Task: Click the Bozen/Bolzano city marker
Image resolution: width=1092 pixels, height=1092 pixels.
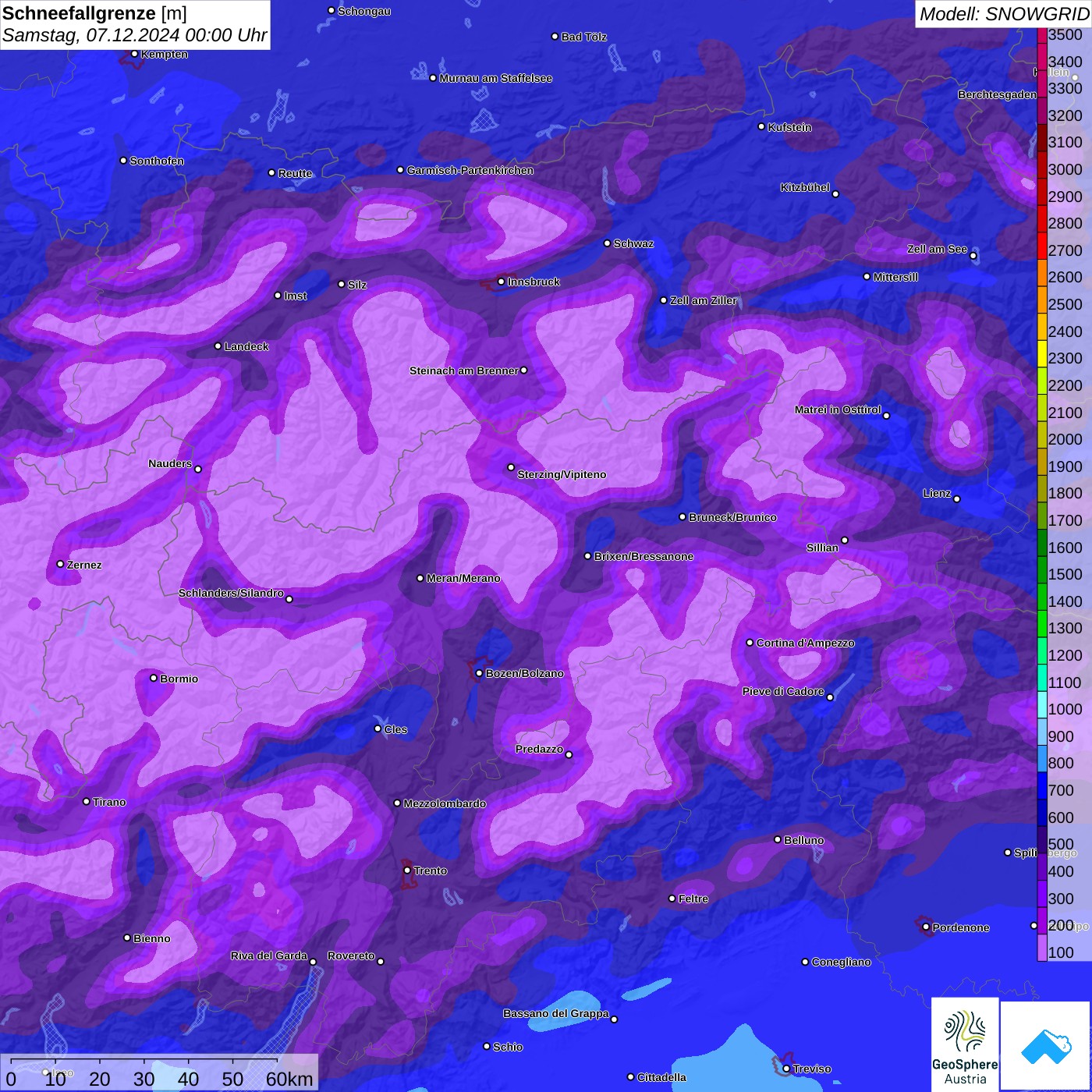Action: (x=480, y=673)
